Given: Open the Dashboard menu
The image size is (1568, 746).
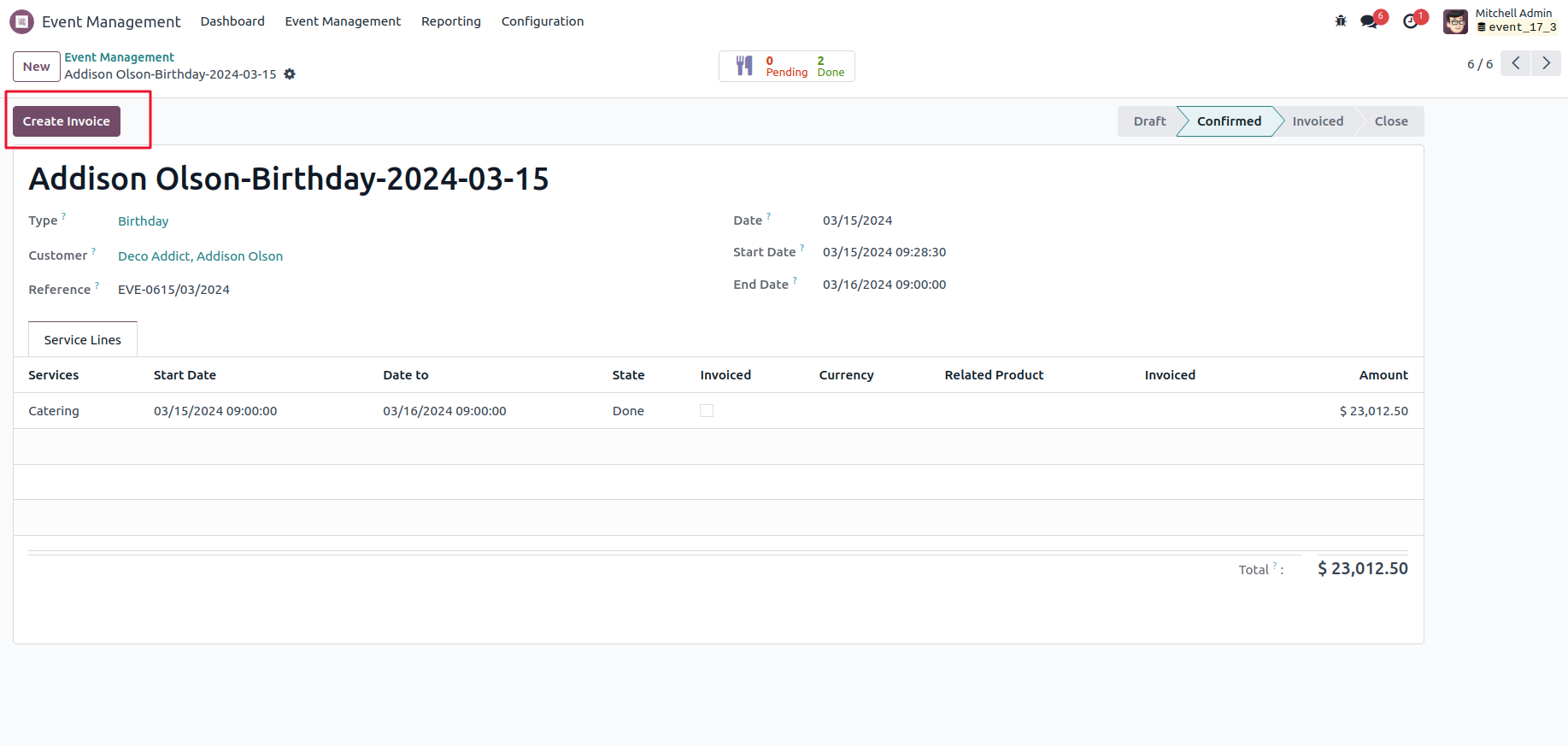Looking at the screenshot, I should coord(232,21).
